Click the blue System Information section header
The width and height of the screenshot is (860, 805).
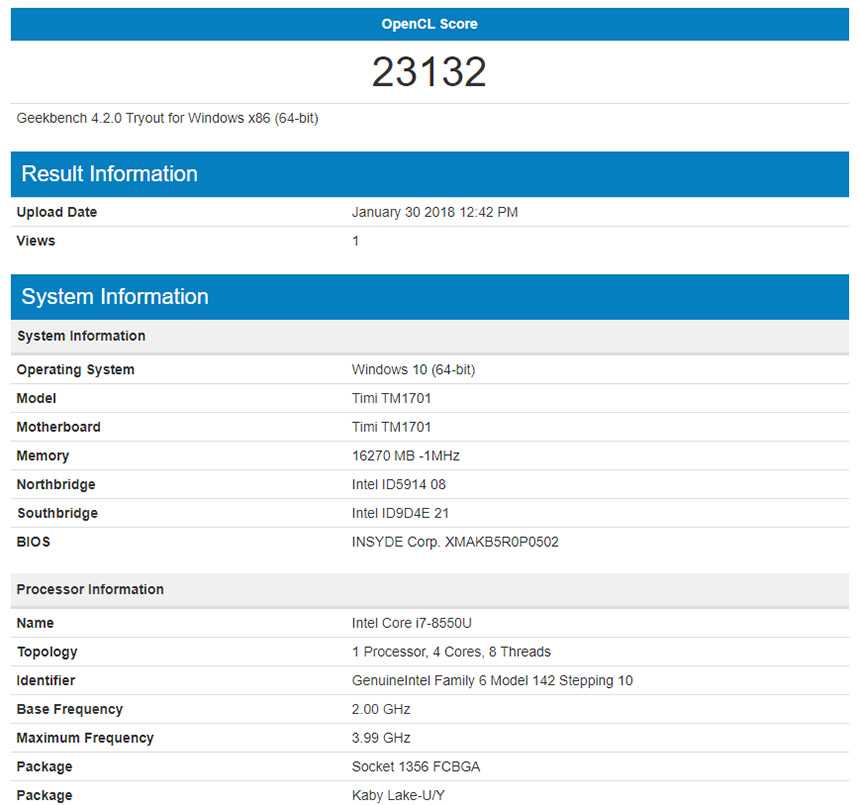[114, 297]
